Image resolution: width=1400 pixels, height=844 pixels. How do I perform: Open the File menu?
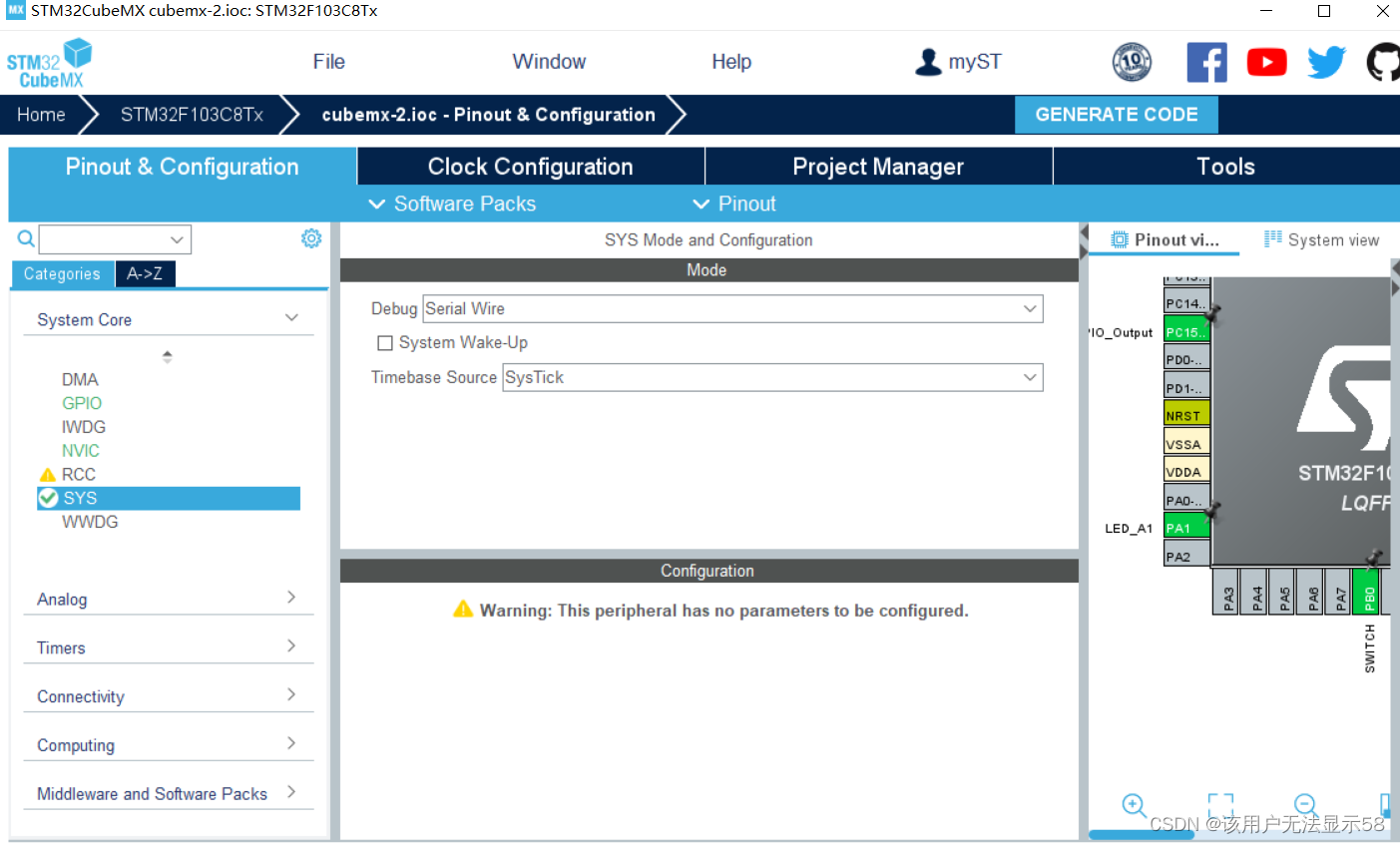click(328, 62)
